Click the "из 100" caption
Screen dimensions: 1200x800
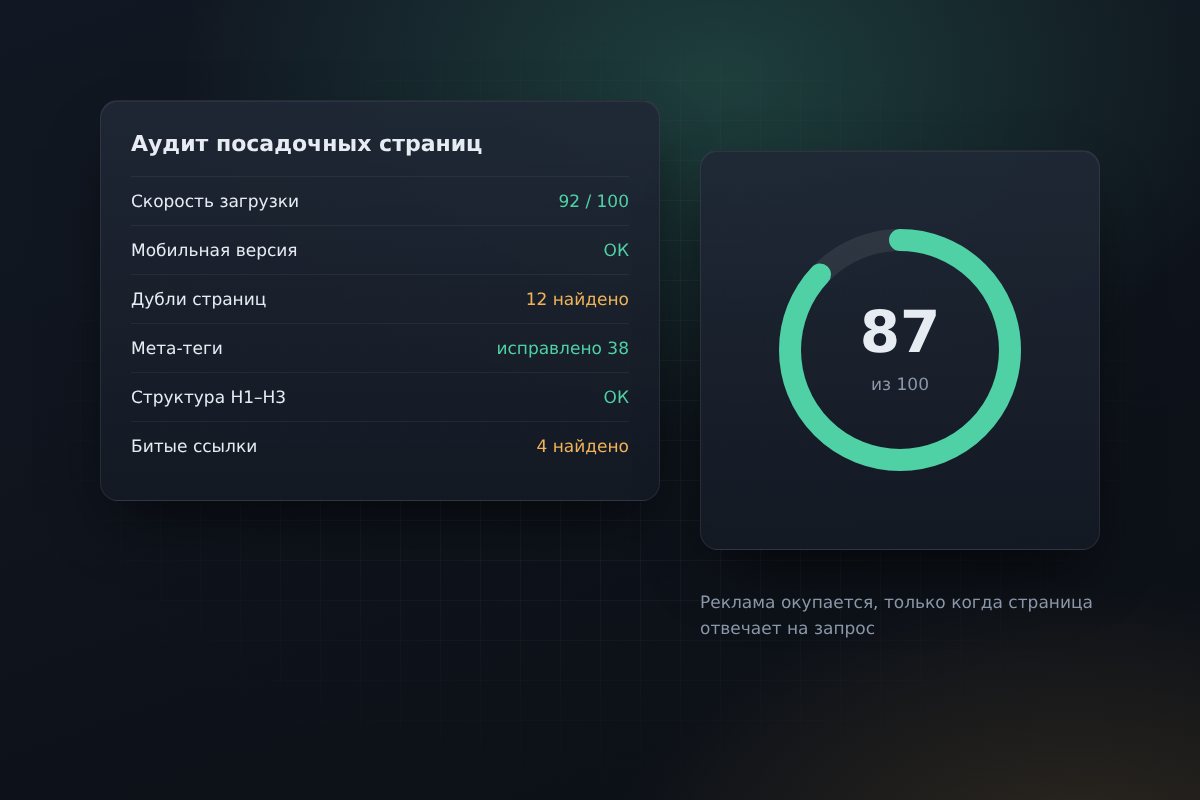click(x=900, y=385)
